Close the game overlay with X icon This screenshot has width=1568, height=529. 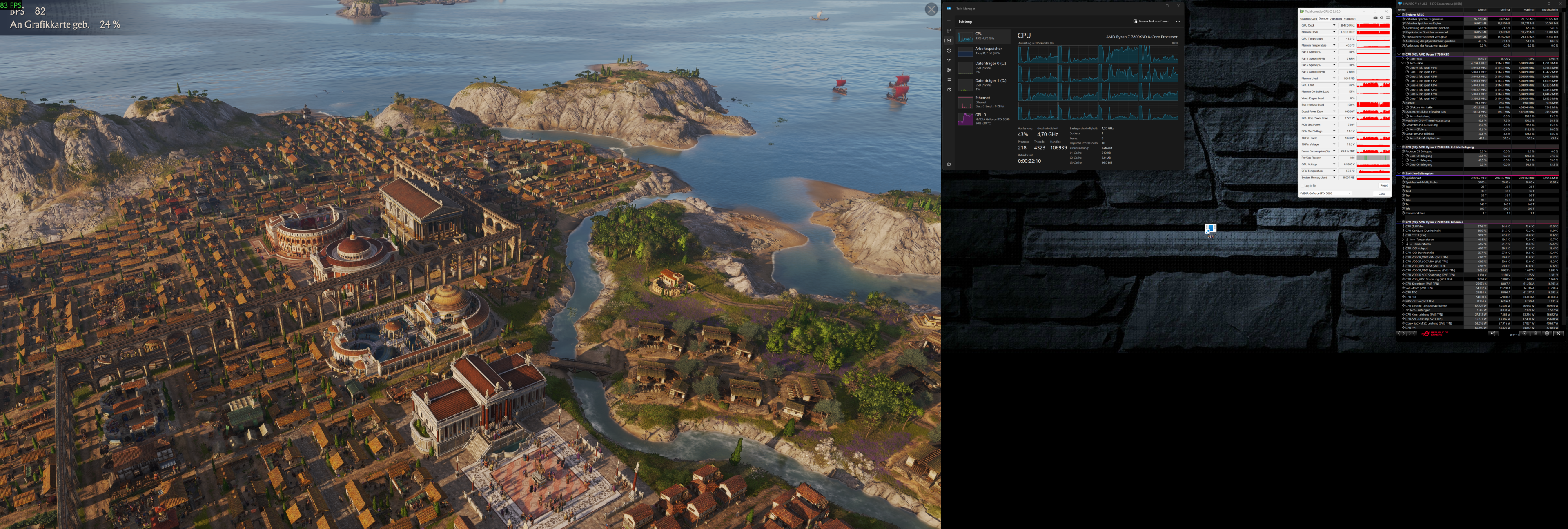click(x=931, y=9)
